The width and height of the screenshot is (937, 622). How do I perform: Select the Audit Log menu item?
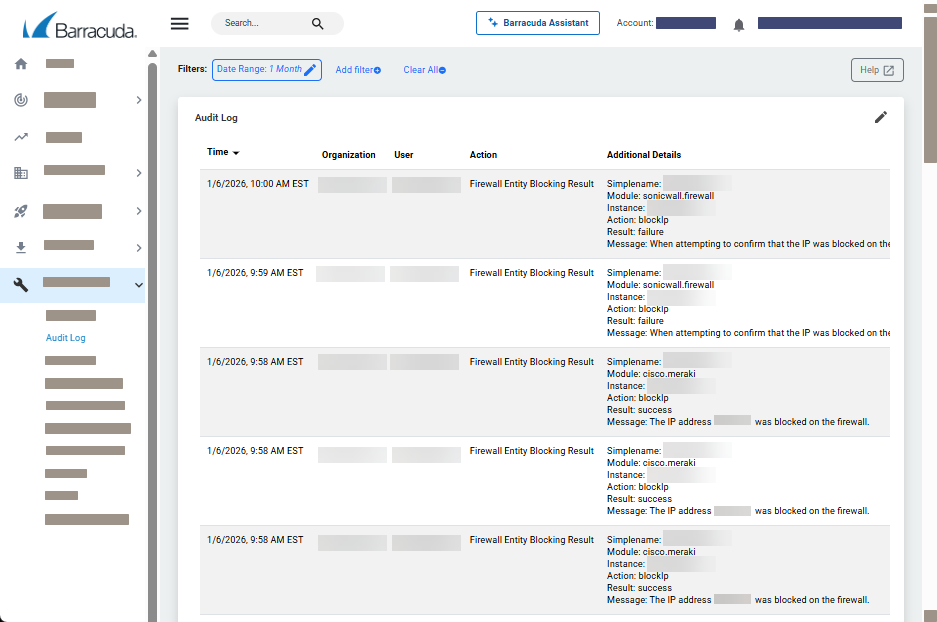click(64, 337)
